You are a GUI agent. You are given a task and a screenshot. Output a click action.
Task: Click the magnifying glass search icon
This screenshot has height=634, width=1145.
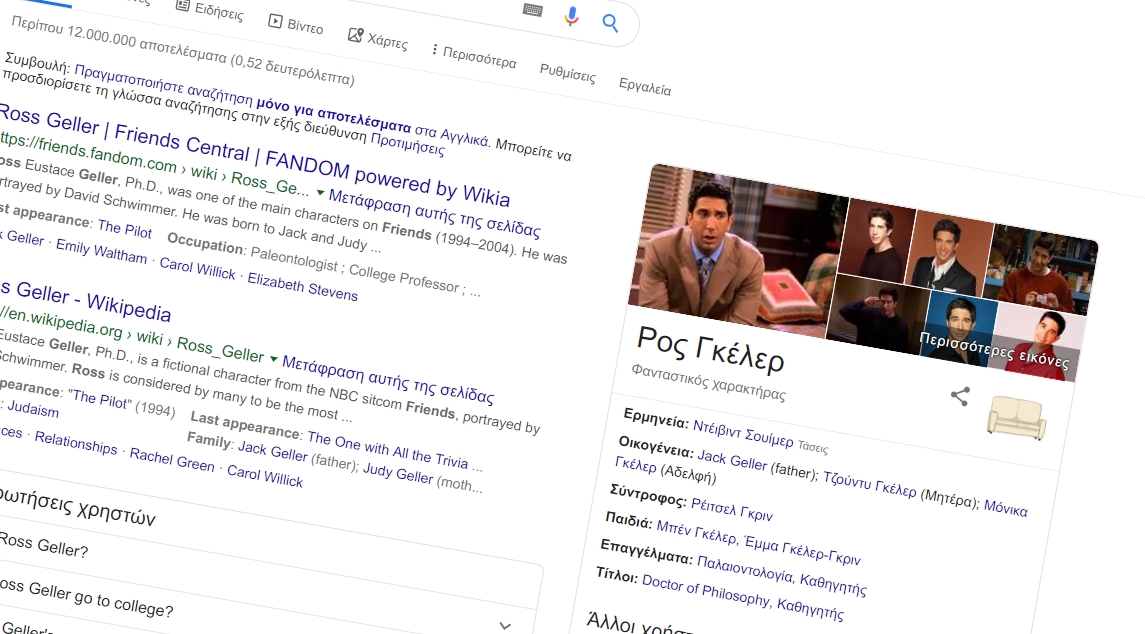click(610, 23)
